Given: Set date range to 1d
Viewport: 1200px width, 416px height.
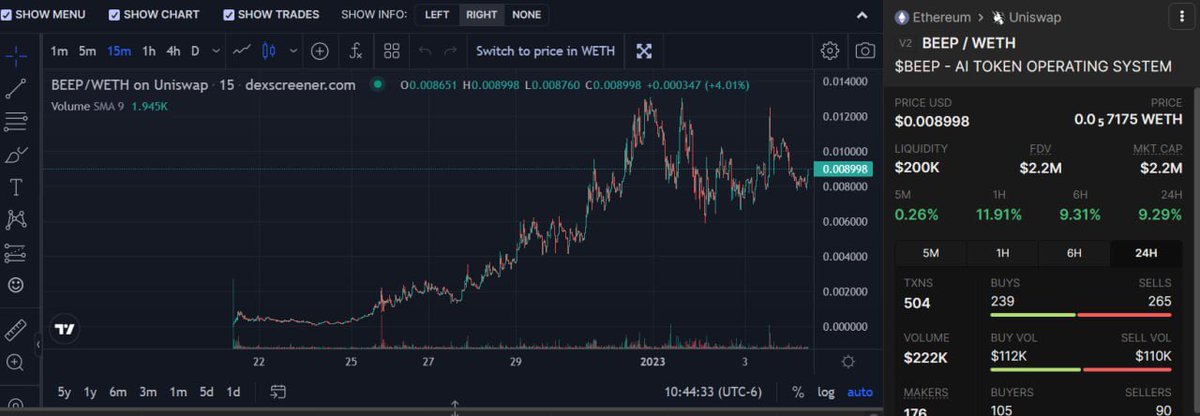Looking at the screenshot, I should tap(234, 392).
